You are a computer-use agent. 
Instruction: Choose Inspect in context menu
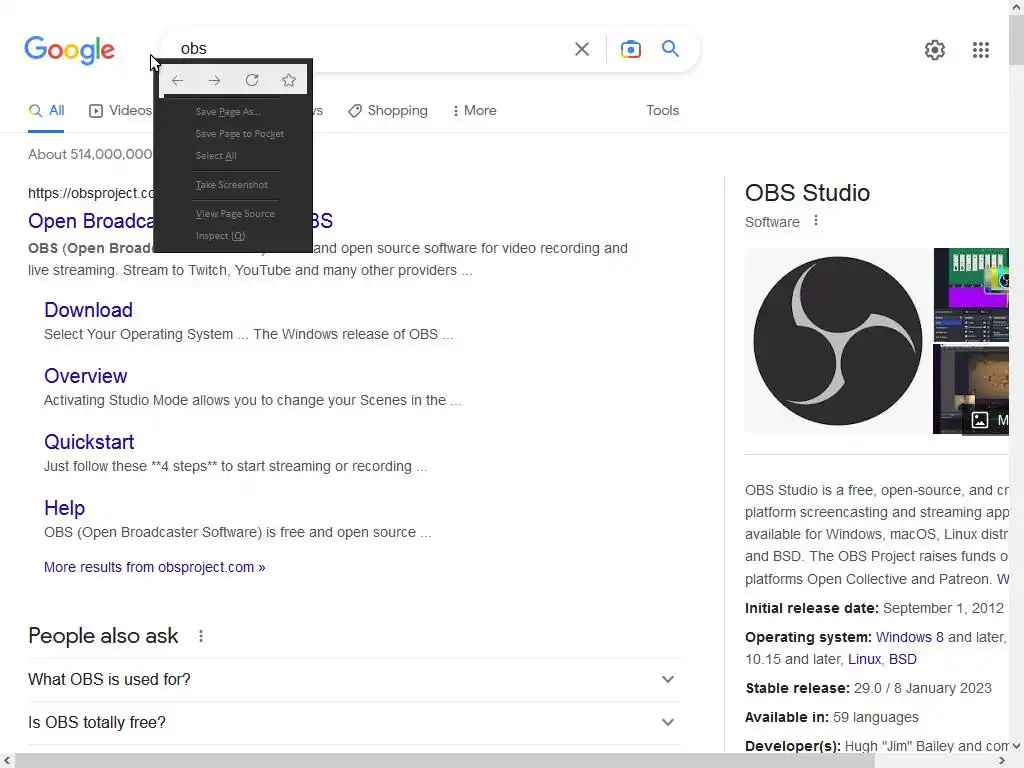click(220, 236)
